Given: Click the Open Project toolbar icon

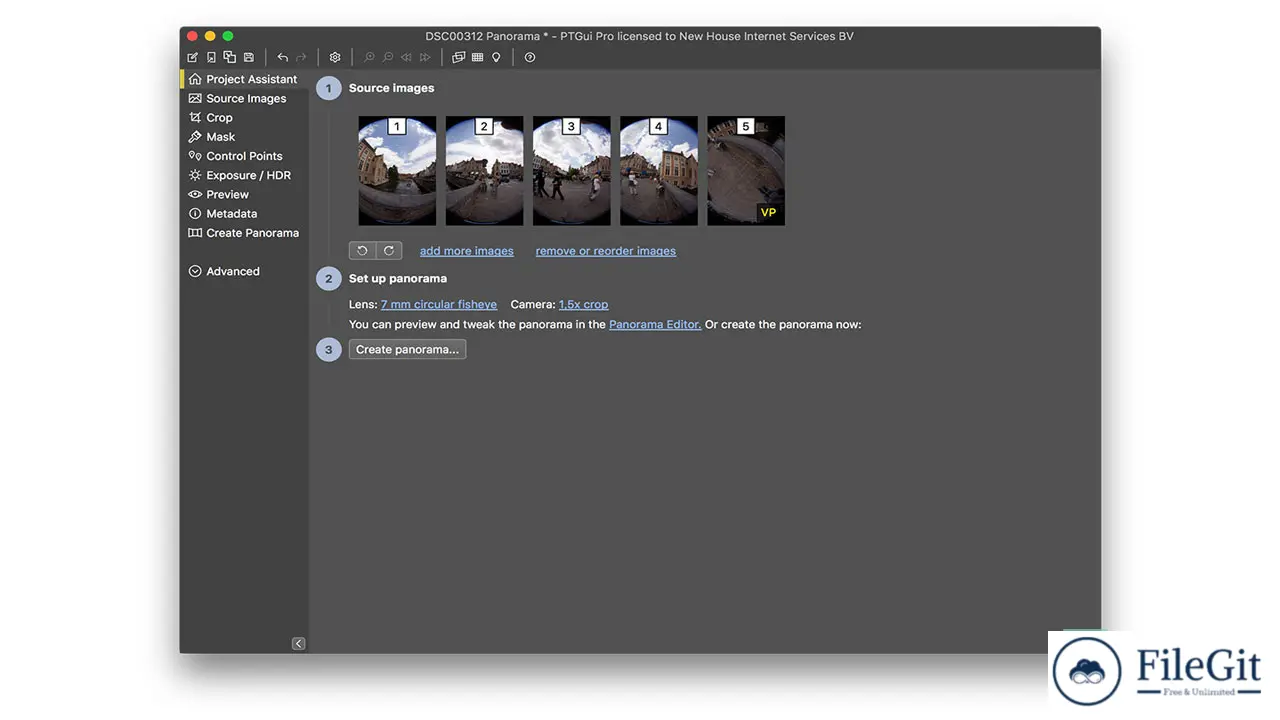Looking at the screenshot, I should [211, 57].
